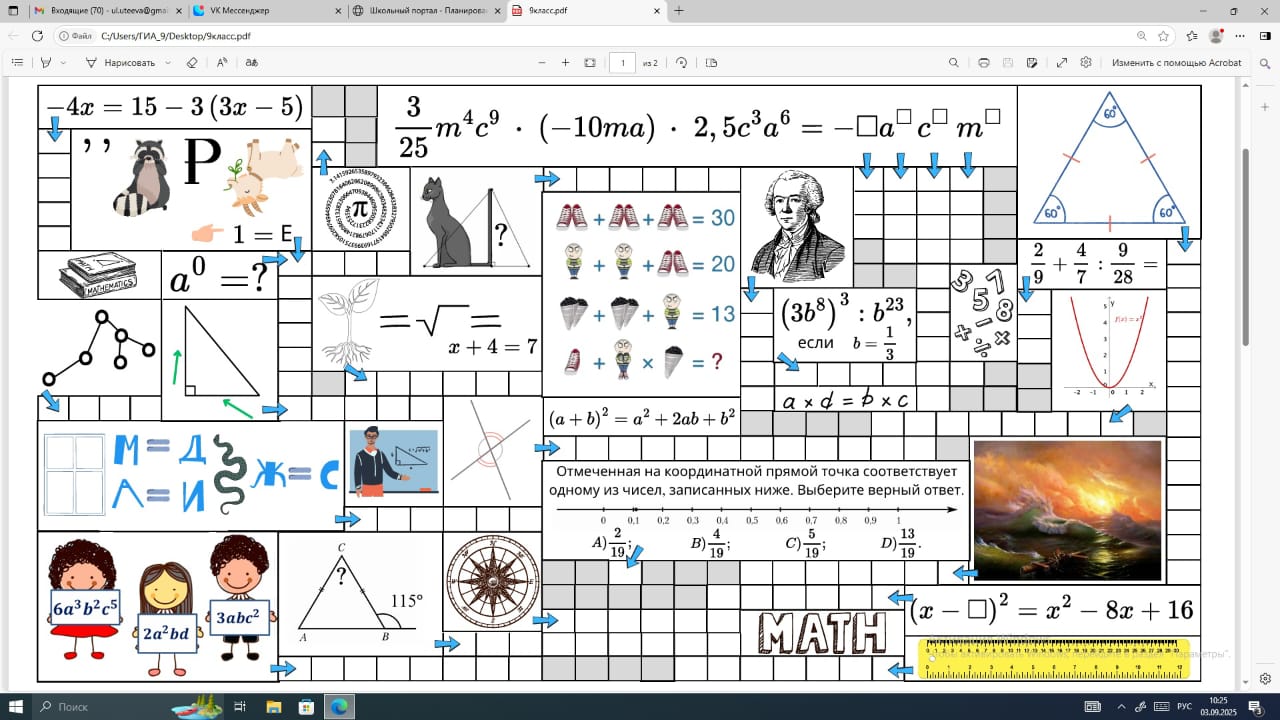Print the PDF document
Viewport: 1280px width, 720px height.
point(984,62)
